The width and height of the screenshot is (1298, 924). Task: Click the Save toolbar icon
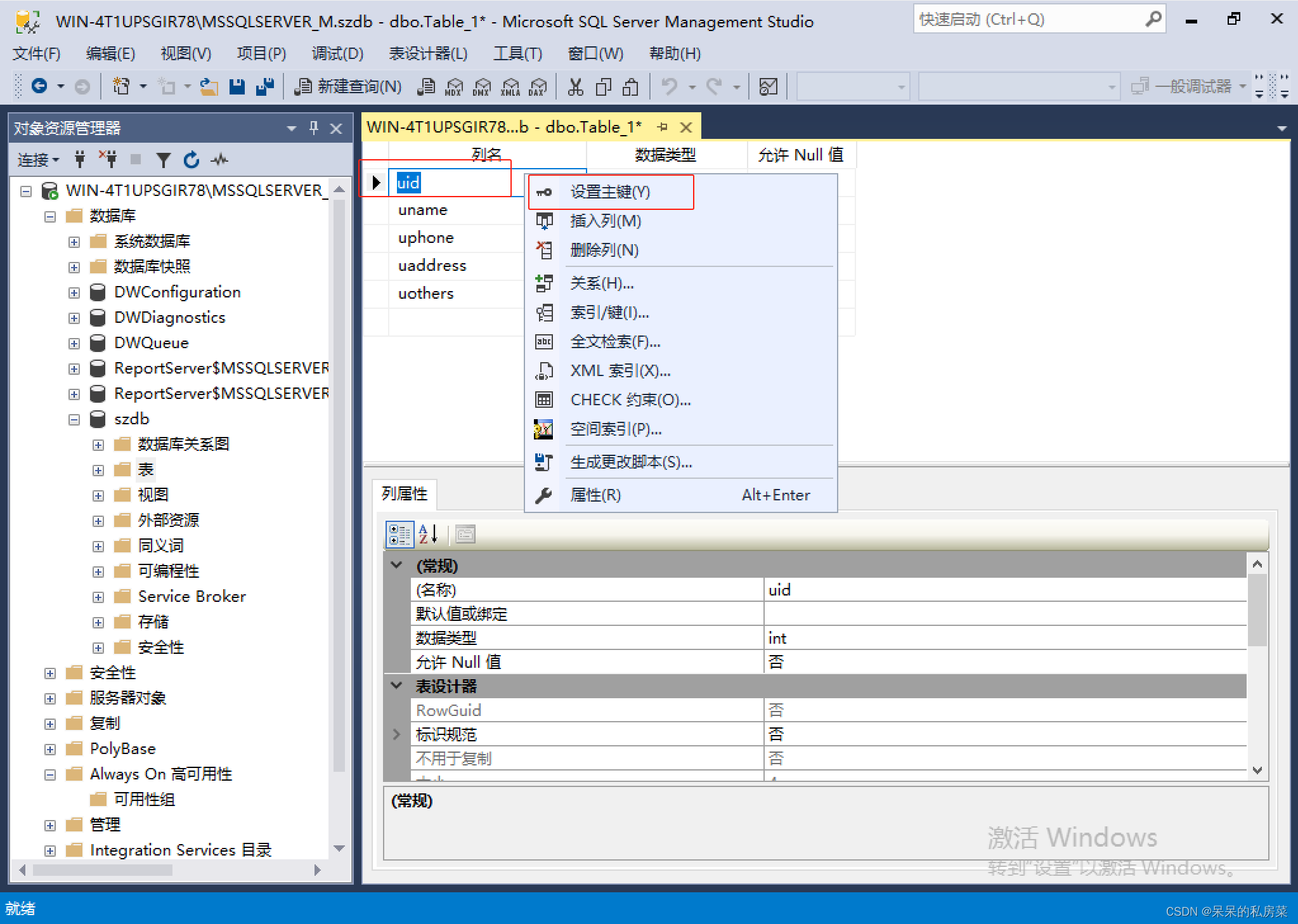click(237, 86)
